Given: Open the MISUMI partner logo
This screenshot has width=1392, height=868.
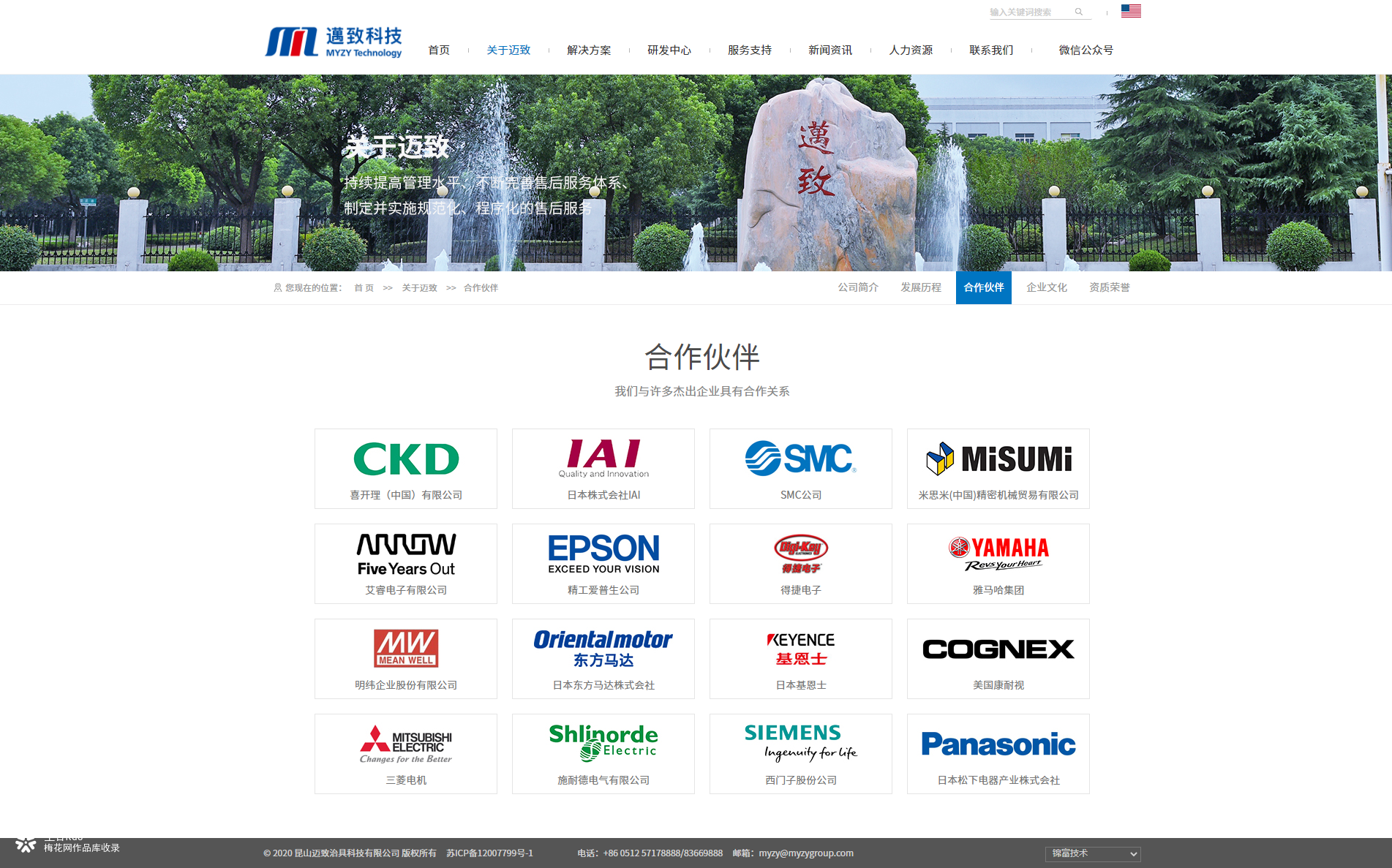Looking at the screenshot, I should point(998,459).
